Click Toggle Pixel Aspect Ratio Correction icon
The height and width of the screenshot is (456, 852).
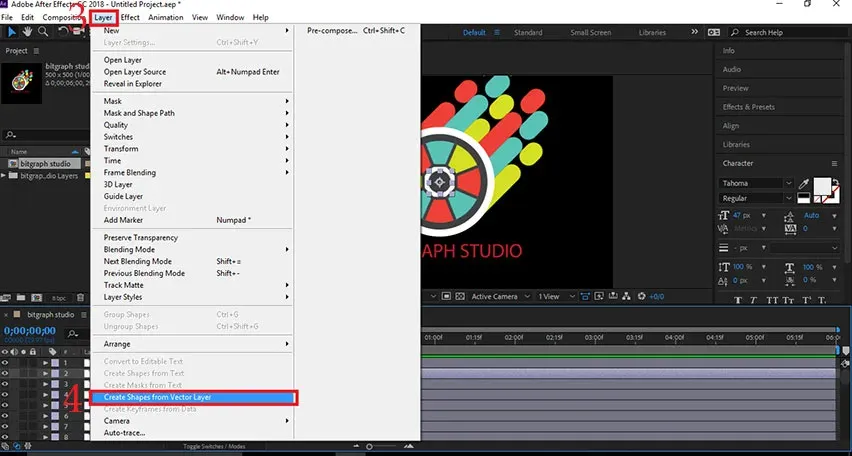click(585, 297)
